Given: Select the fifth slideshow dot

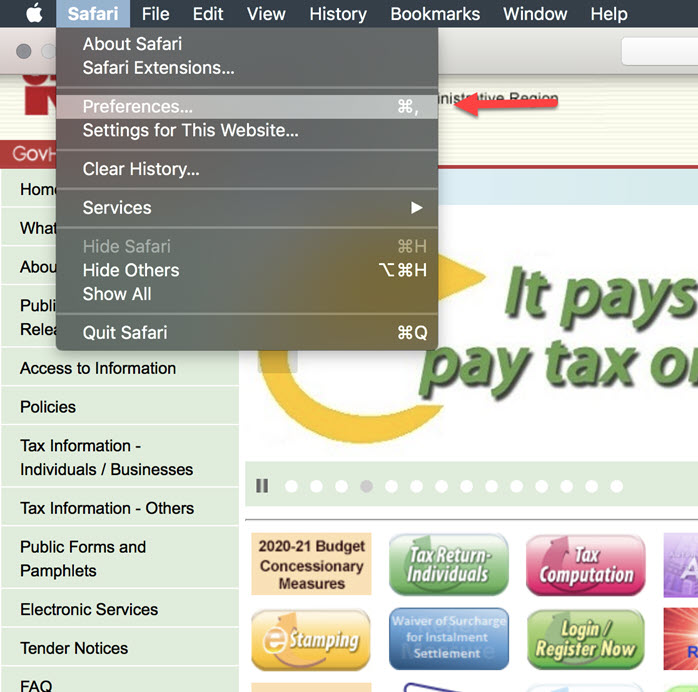Looking at the screenshot, I should (391, 486).
